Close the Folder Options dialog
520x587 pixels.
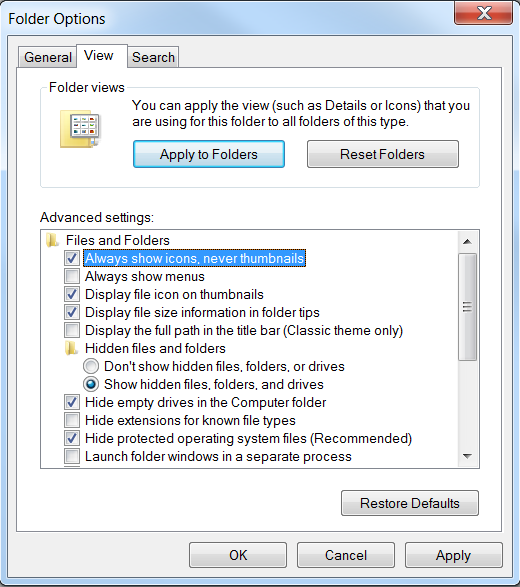tap(484, 13)
